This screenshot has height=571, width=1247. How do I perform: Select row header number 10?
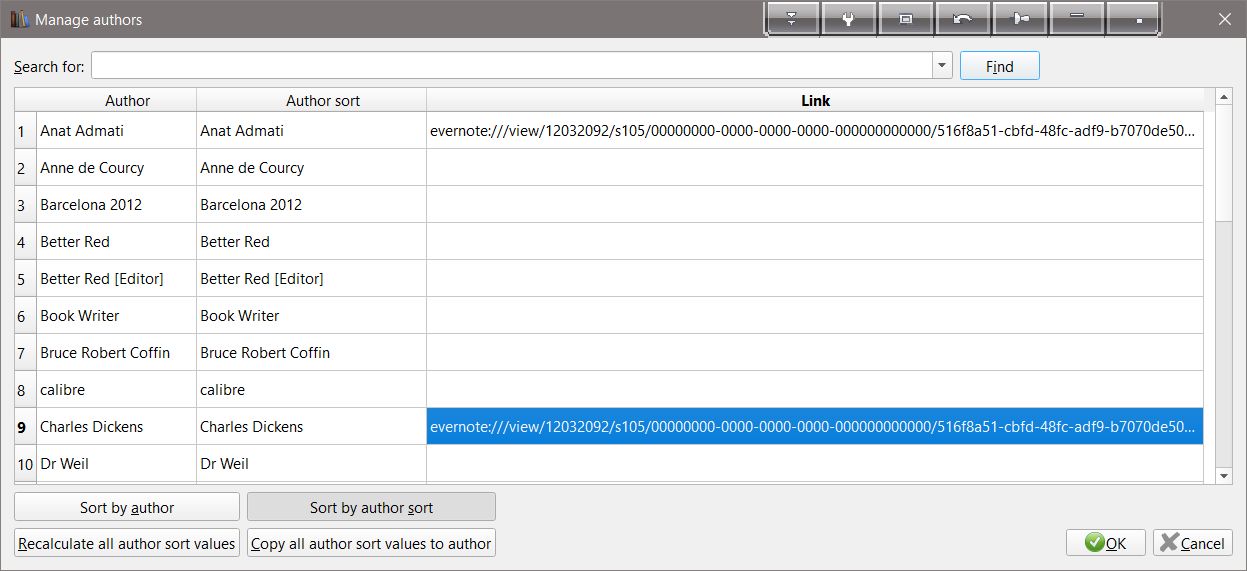25,463
